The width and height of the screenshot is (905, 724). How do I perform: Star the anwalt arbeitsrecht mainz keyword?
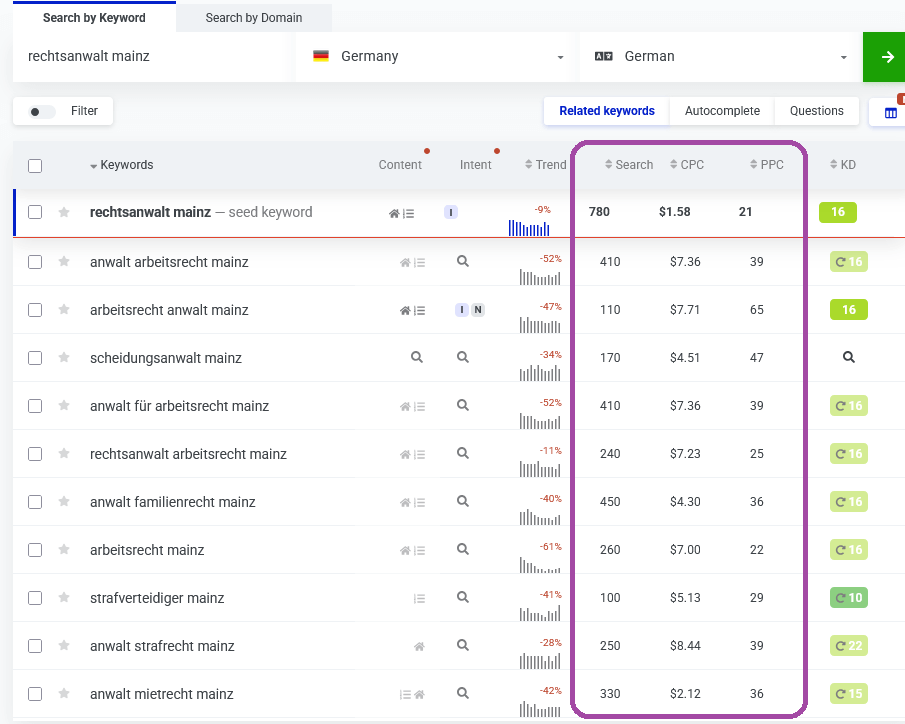[64, 262]
